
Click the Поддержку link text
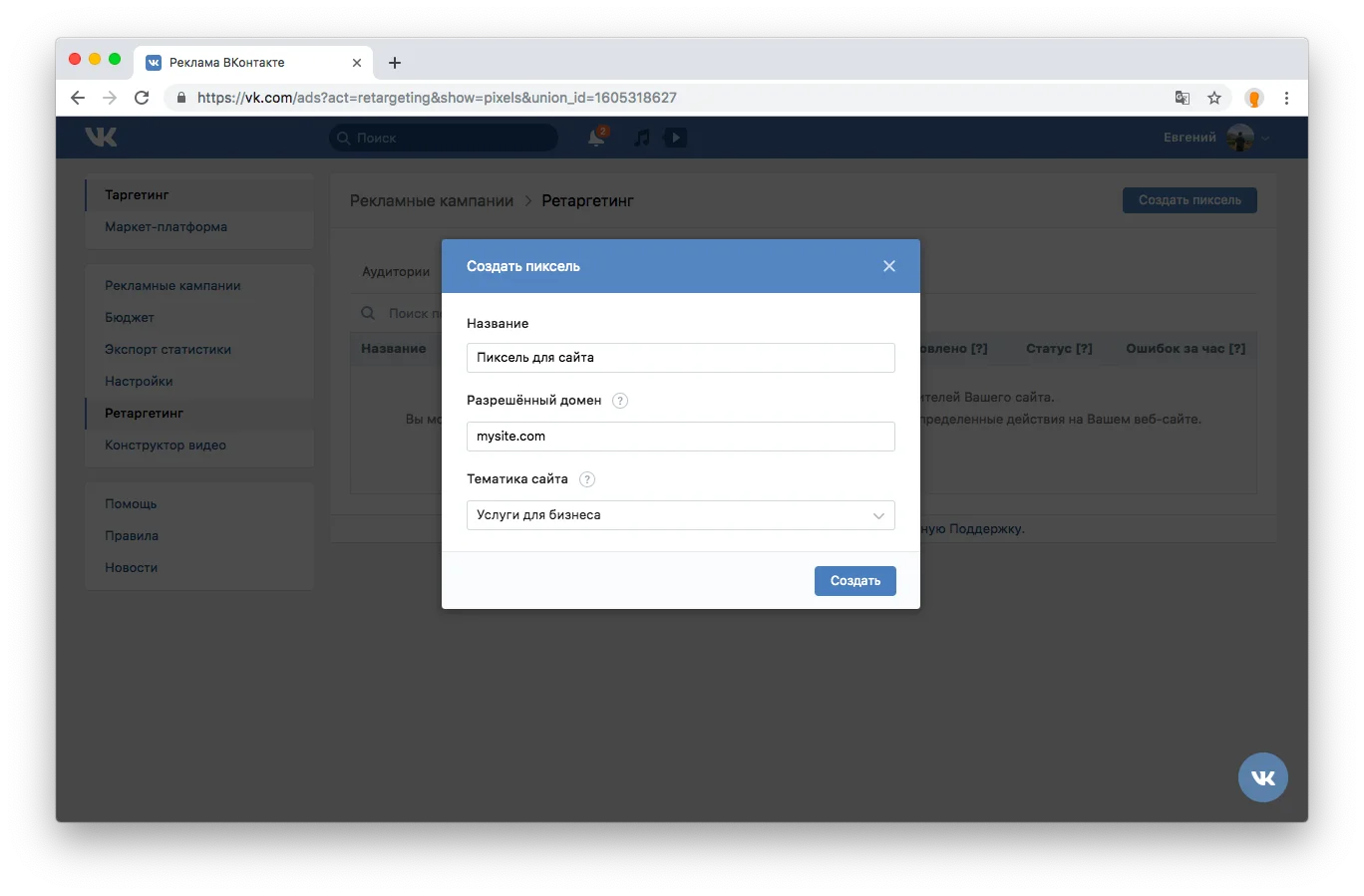985,529
